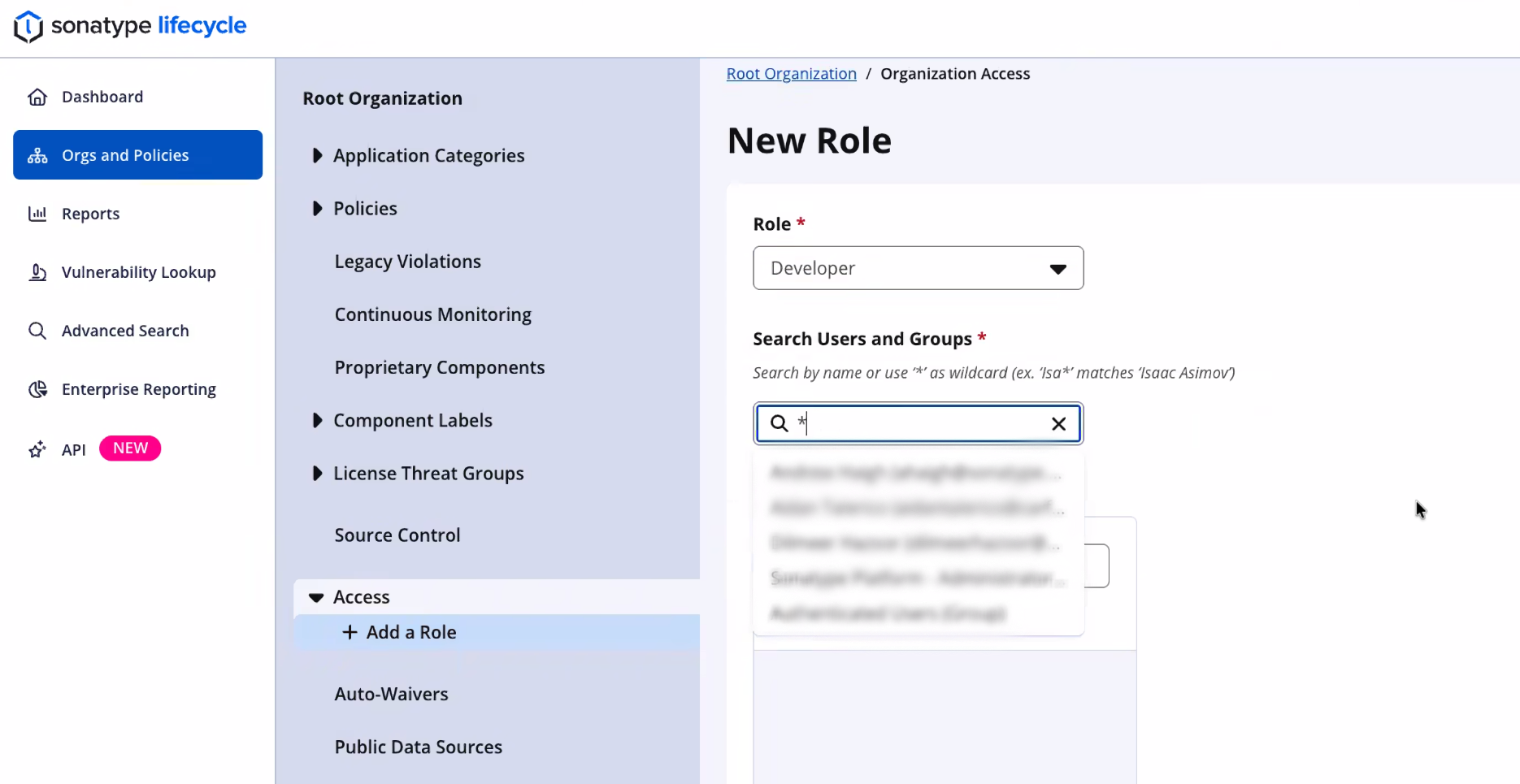Expand Application Categories section
1520x784 pixels.
tap(317, 155)
